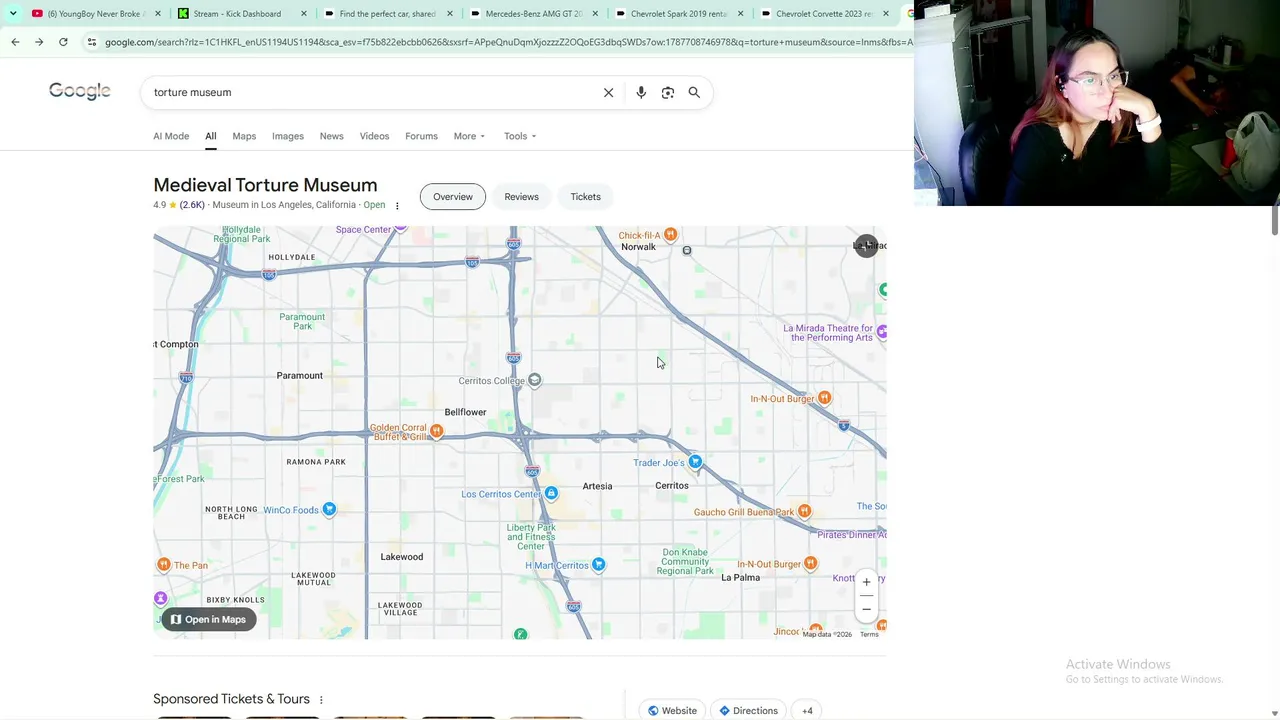This screenshot has height=720, width=1280.
Task: Click the Don Knabe Community Regional Park label
Action: [x=685, y=562]
